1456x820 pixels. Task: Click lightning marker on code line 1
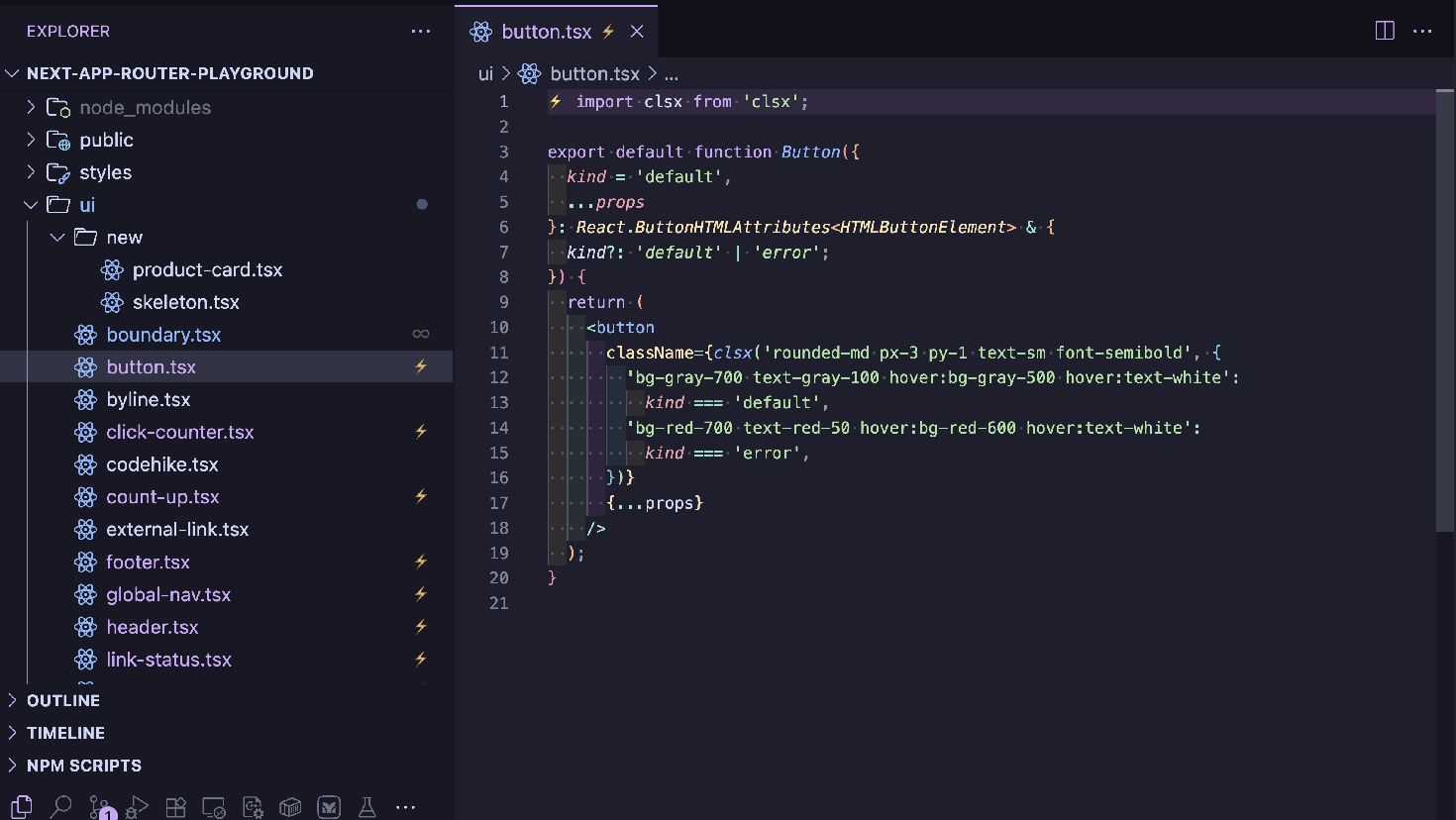pyautogui.click(x=556, y=102)
